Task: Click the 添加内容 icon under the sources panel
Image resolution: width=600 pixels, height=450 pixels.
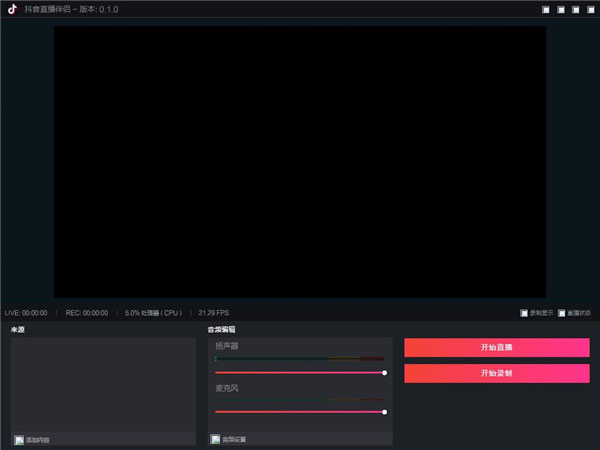Action: tap(19, 439)
